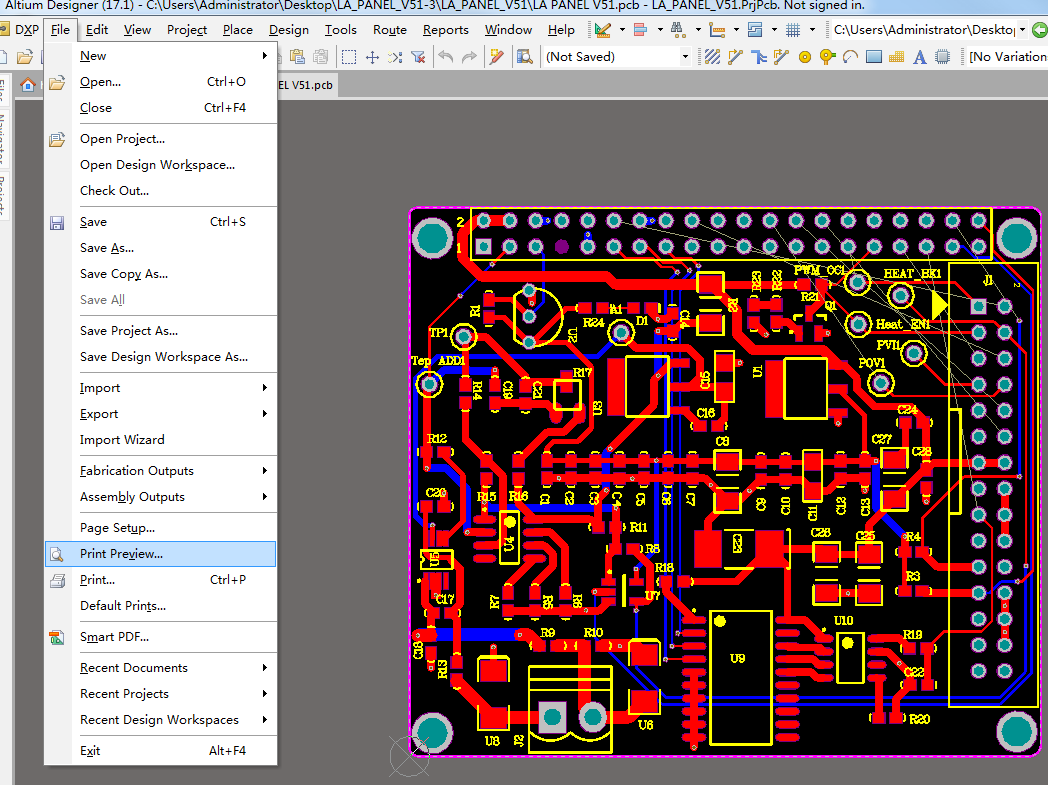Viewport: 1048px width, 785px height.
Task: Click the Clear Filter funnel icon
Action: coord(418,57)
